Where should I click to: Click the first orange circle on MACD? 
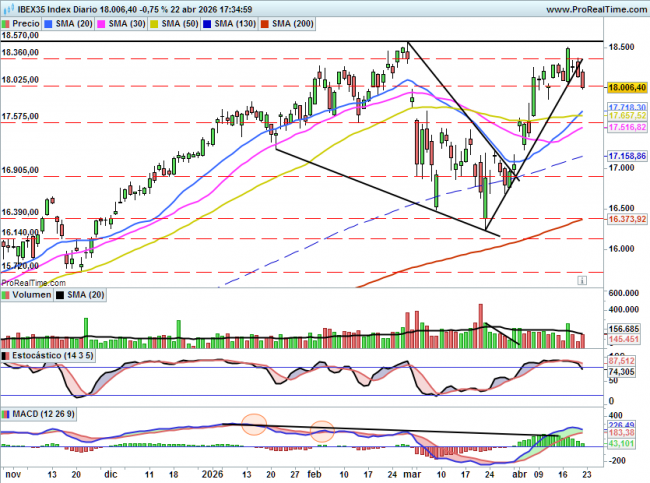(x=254, y=424)
